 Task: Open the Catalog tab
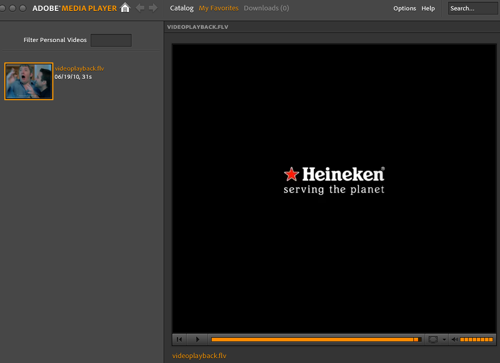coord(182,8)
